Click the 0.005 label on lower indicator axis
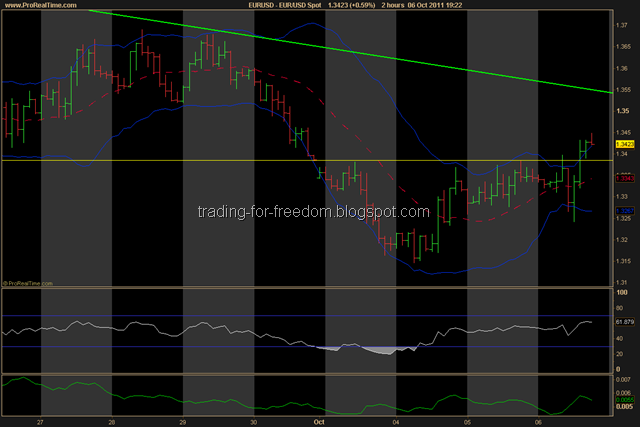 coord(624,406)
